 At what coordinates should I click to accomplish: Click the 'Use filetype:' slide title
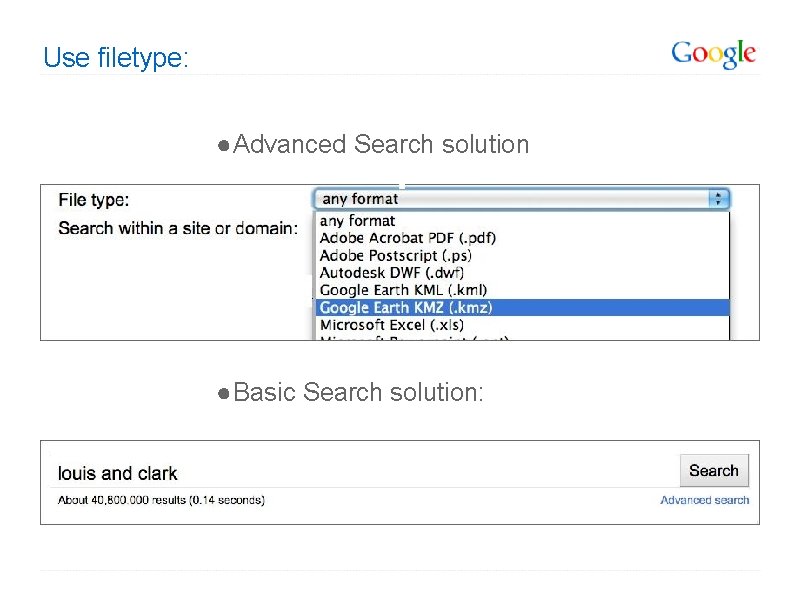pyautogui.click(x=115, y=58)
